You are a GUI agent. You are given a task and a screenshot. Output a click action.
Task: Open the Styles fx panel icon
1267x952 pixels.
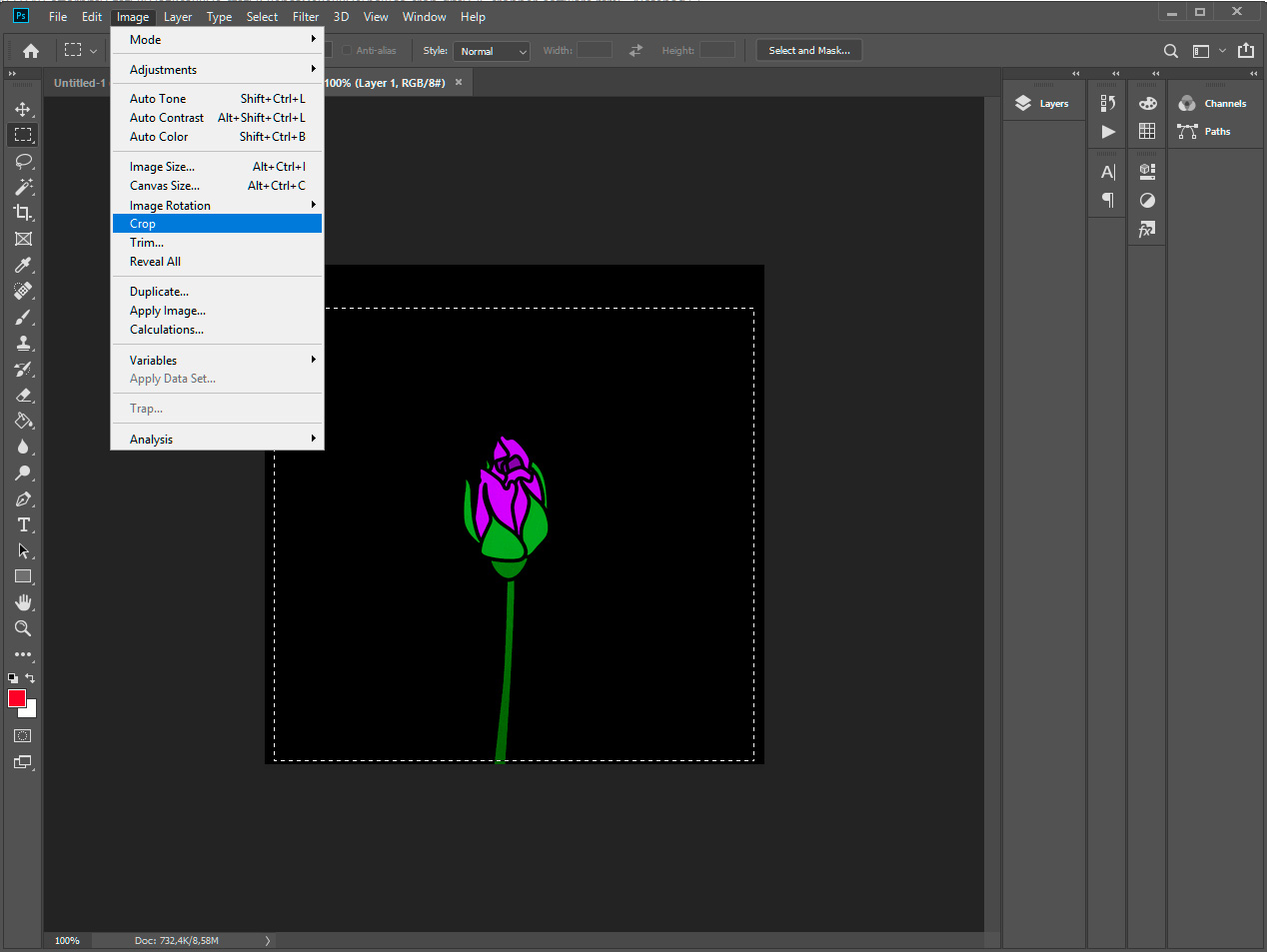tap(1147, 230)
